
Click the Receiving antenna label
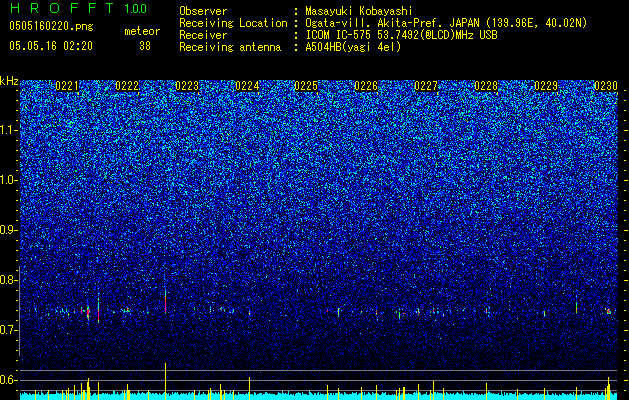click(x=230, y=47)
